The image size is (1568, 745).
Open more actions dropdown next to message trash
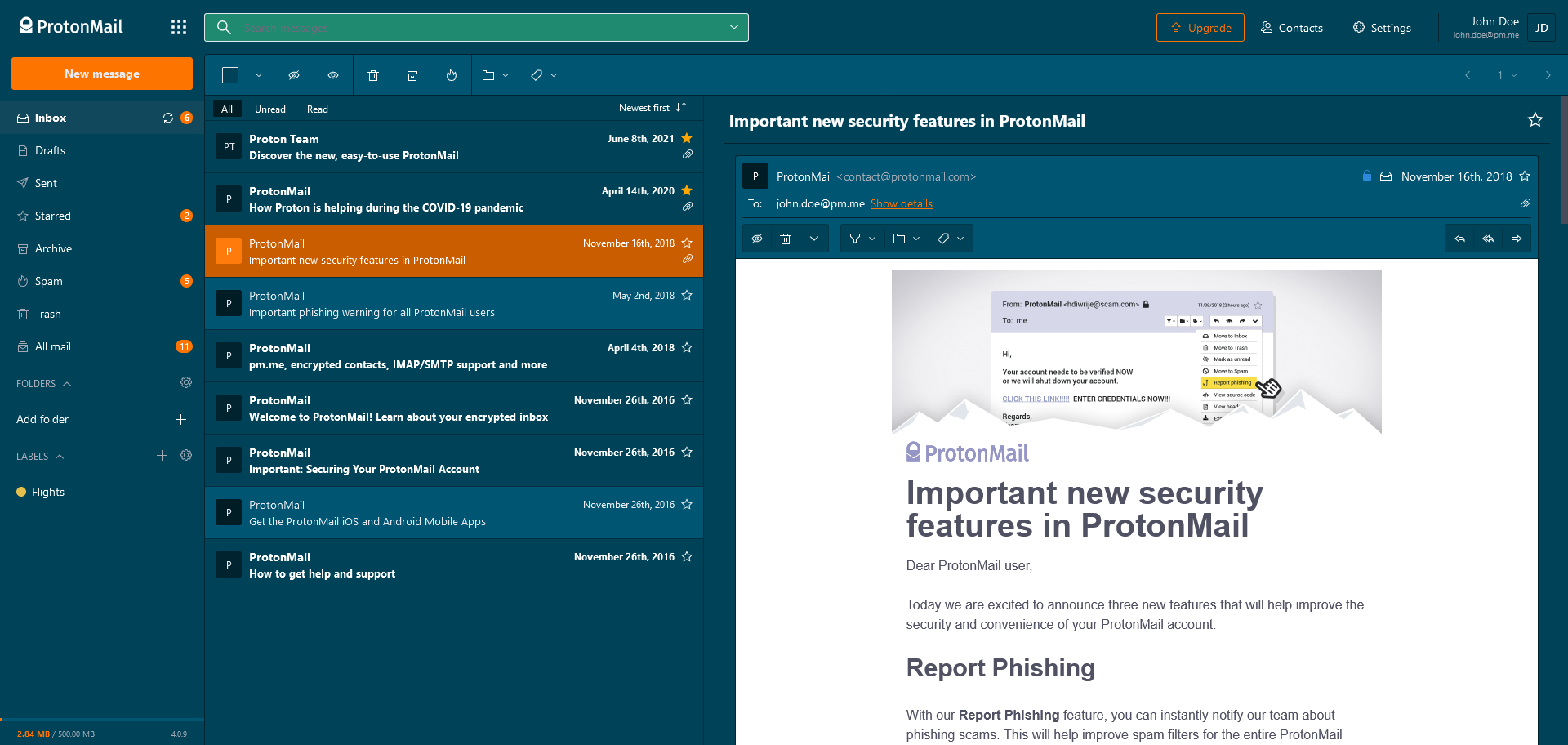(814, 239)
